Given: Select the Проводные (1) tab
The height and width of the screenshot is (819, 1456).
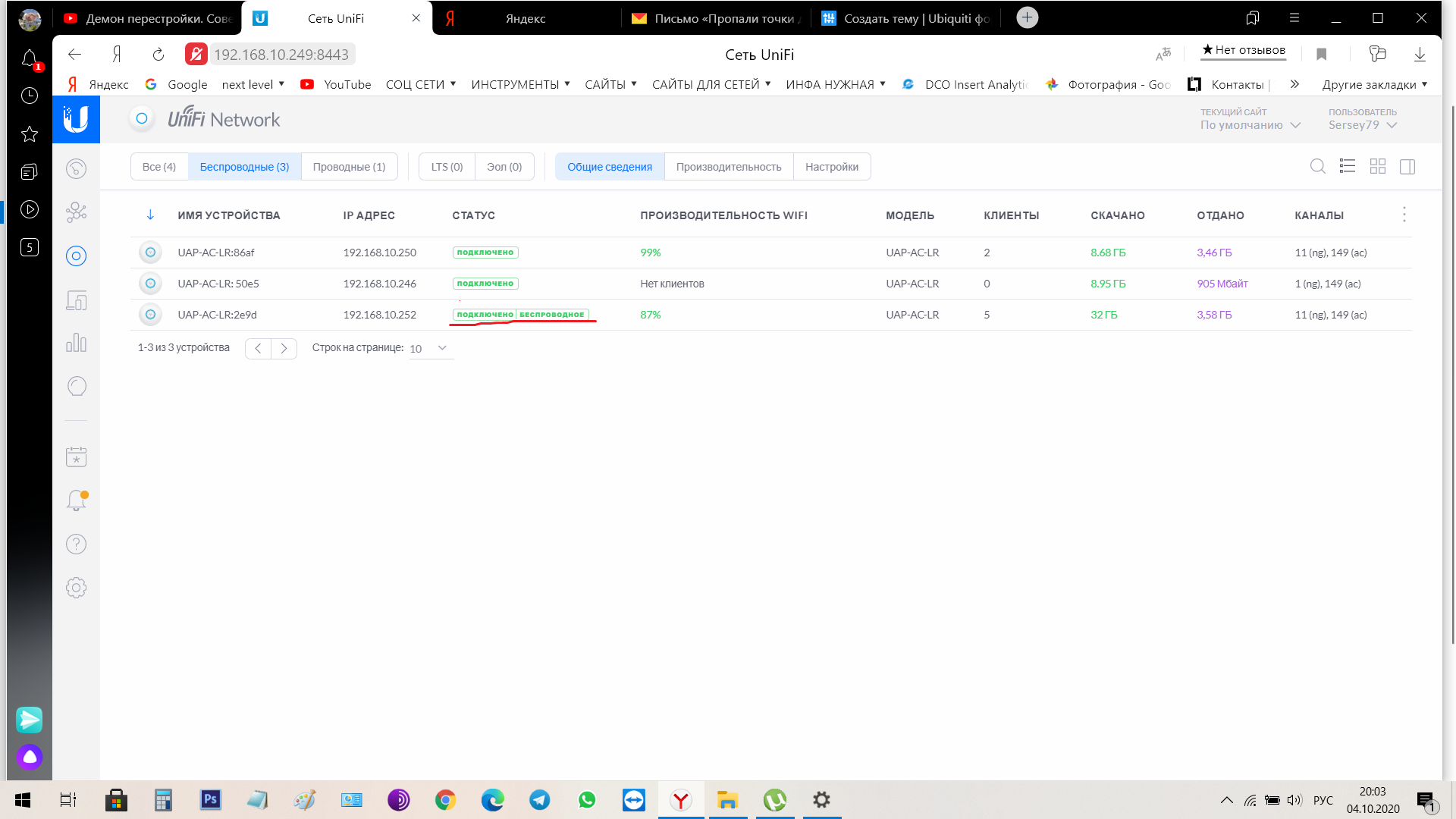Looking at the screenshot, I should pos(349,167).
